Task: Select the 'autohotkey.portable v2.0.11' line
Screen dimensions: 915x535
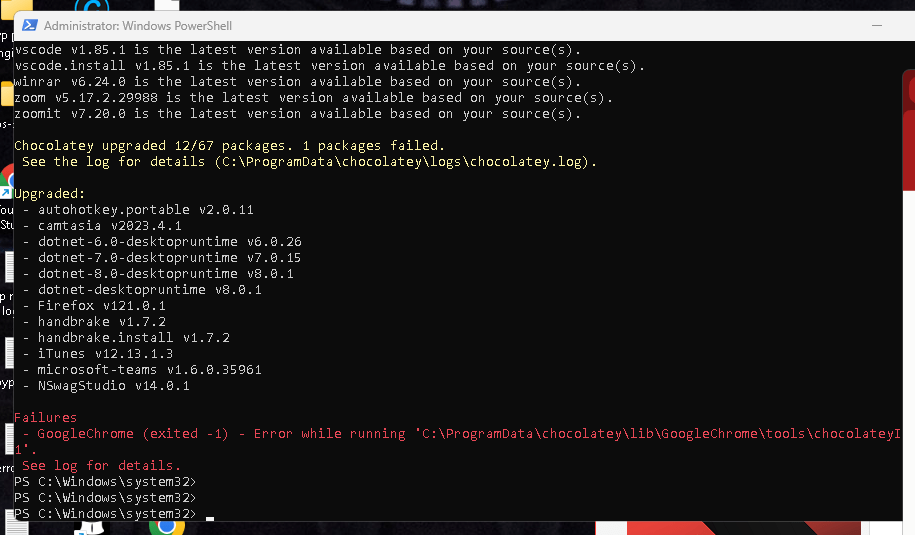Action: tap(138, 209)
